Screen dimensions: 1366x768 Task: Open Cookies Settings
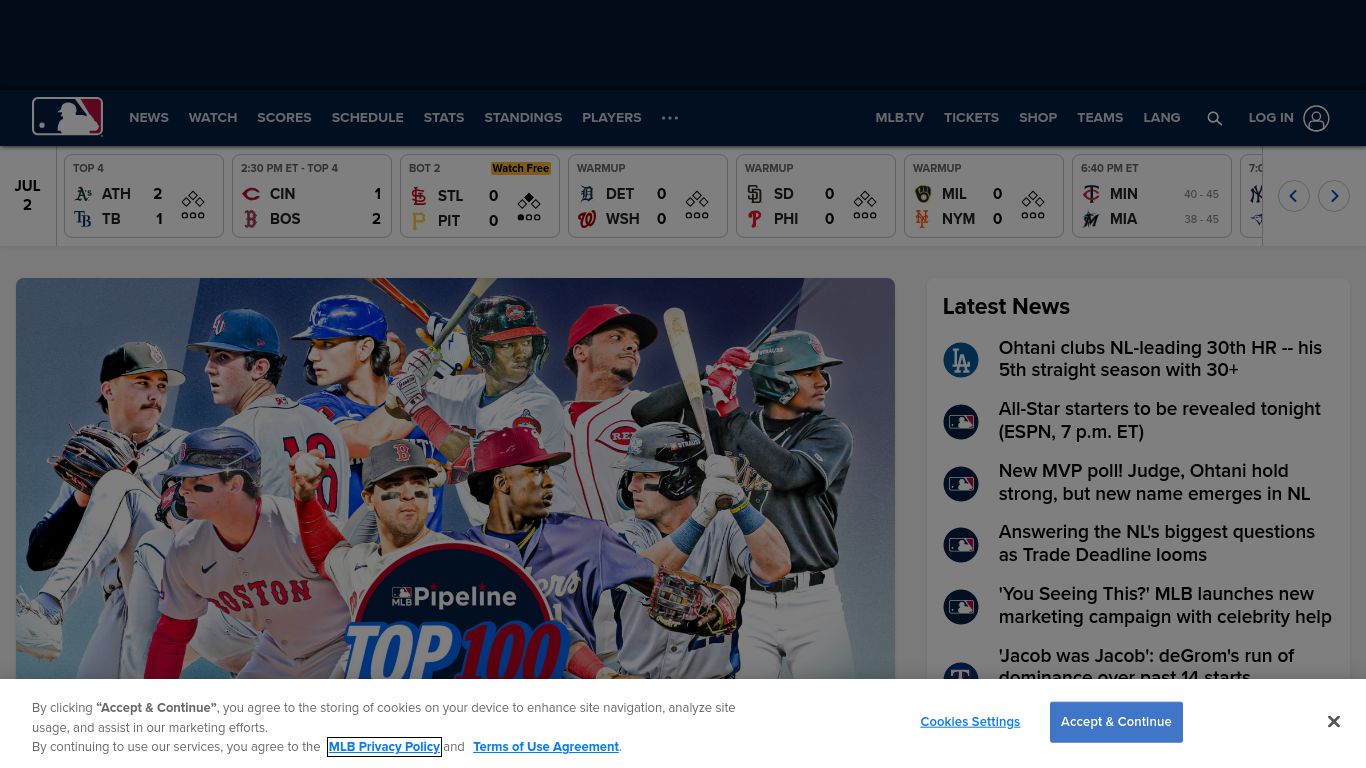point(970,722)
